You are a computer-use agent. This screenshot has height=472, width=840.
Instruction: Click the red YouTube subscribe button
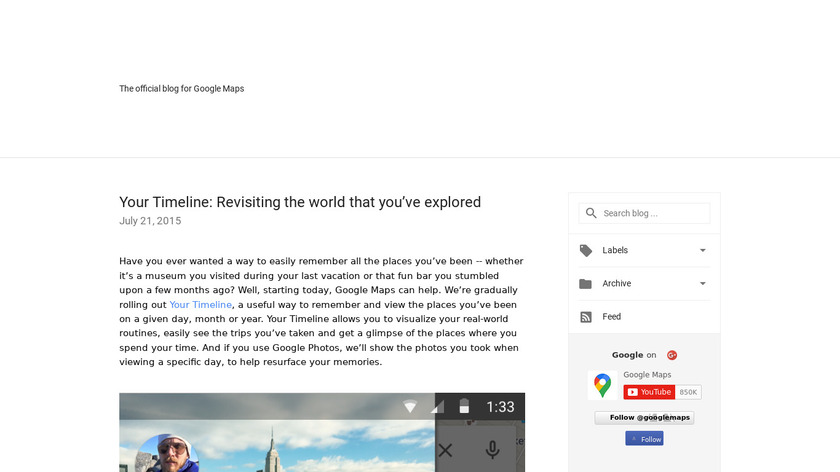650,392
